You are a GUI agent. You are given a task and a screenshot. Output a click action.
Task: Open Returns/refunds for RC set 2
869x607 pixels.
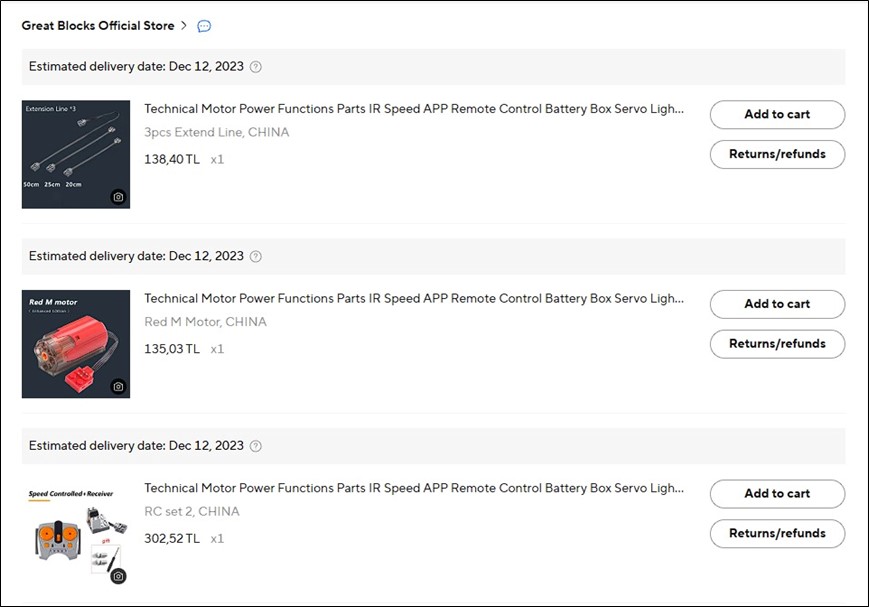pos(777,533)
